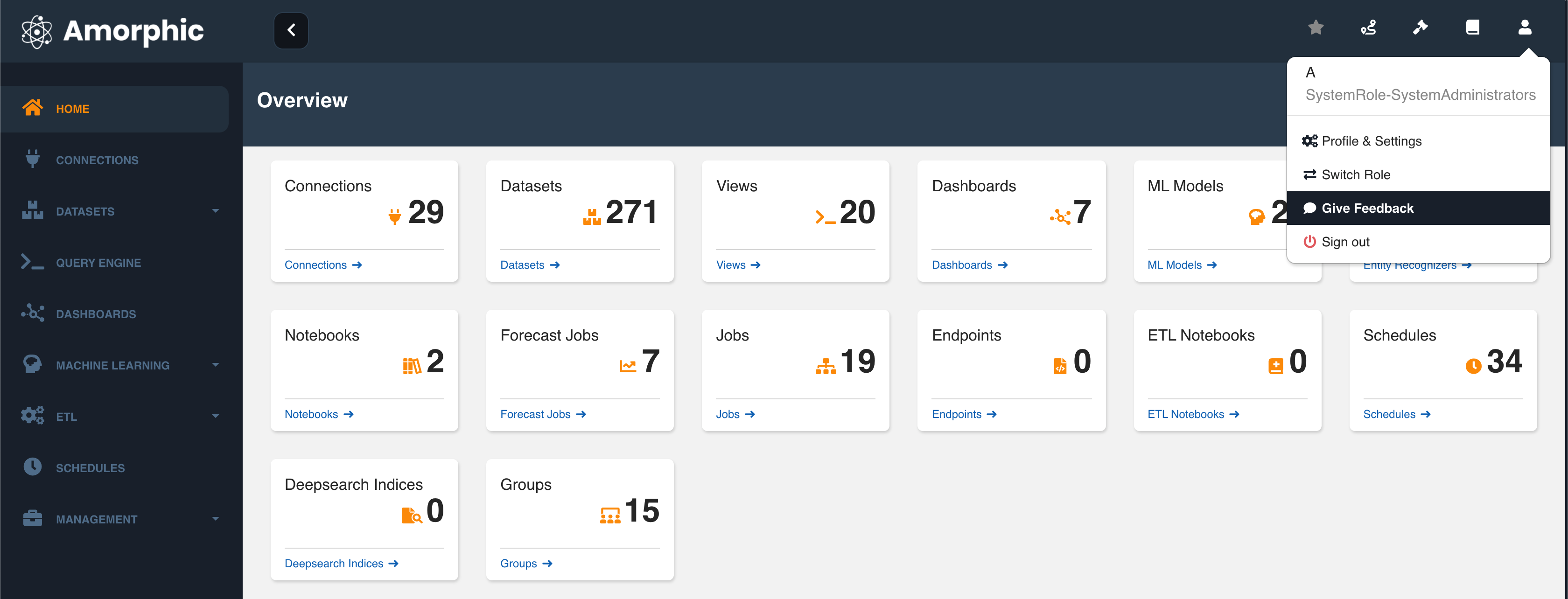1568x599 pixels.
Task: Select Give Feedback from user menu
Action: click(x=1367, y=208)
